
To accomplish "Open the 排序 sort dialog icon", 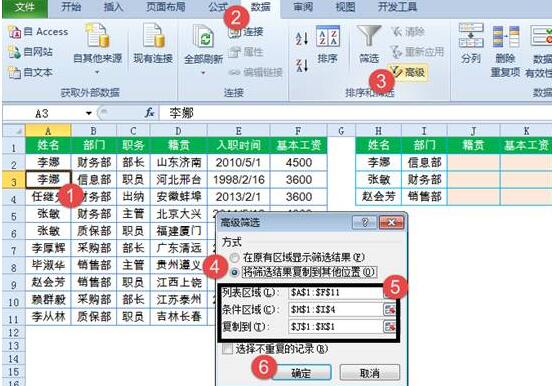I will [x=328, y=36].
